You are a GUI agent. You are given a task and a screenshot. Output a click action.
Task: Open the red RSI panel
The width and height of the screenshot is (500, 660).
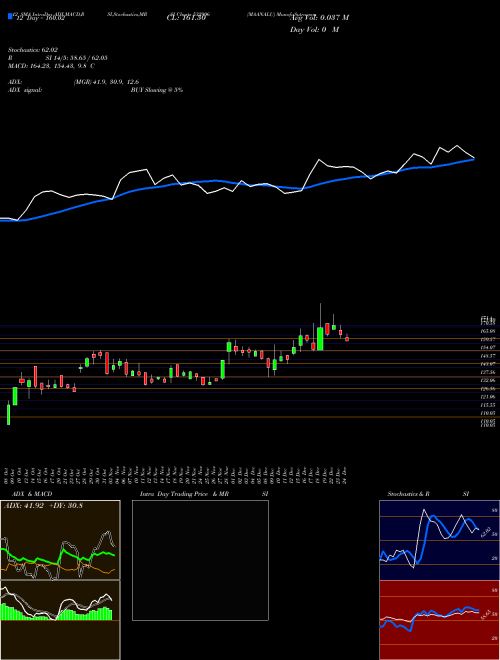[x=439, y=620]
